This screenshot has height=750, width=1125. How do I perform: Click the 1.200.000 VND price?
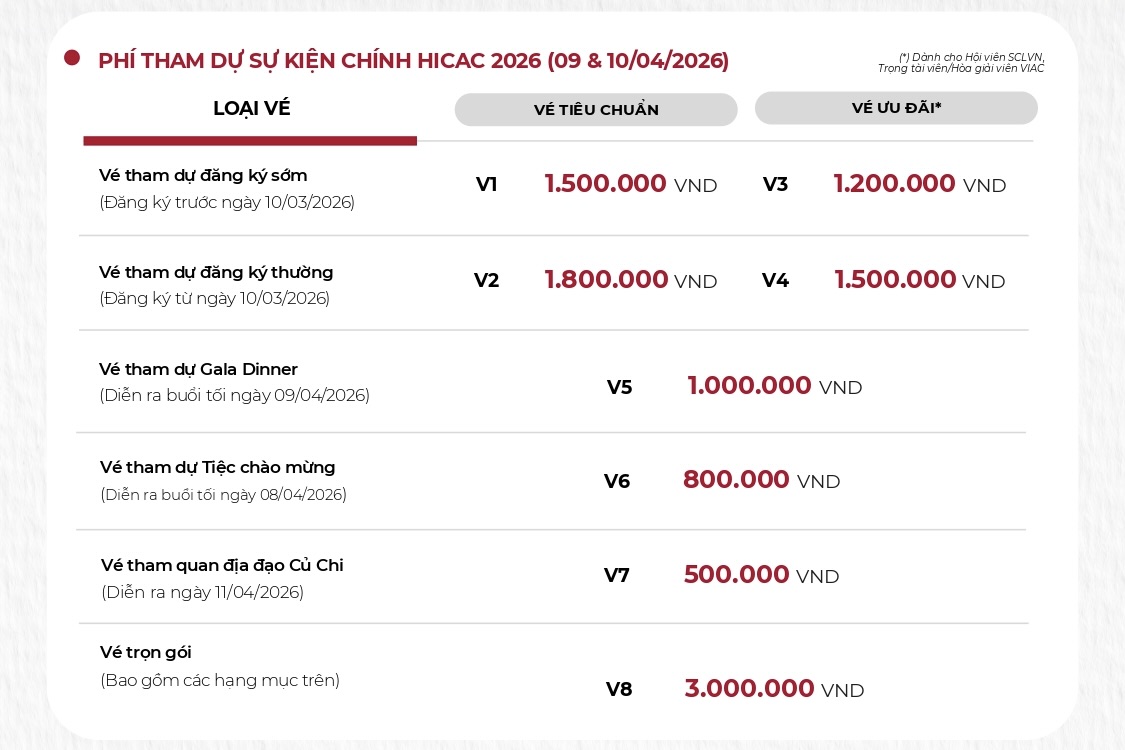(x=919, y=184)
